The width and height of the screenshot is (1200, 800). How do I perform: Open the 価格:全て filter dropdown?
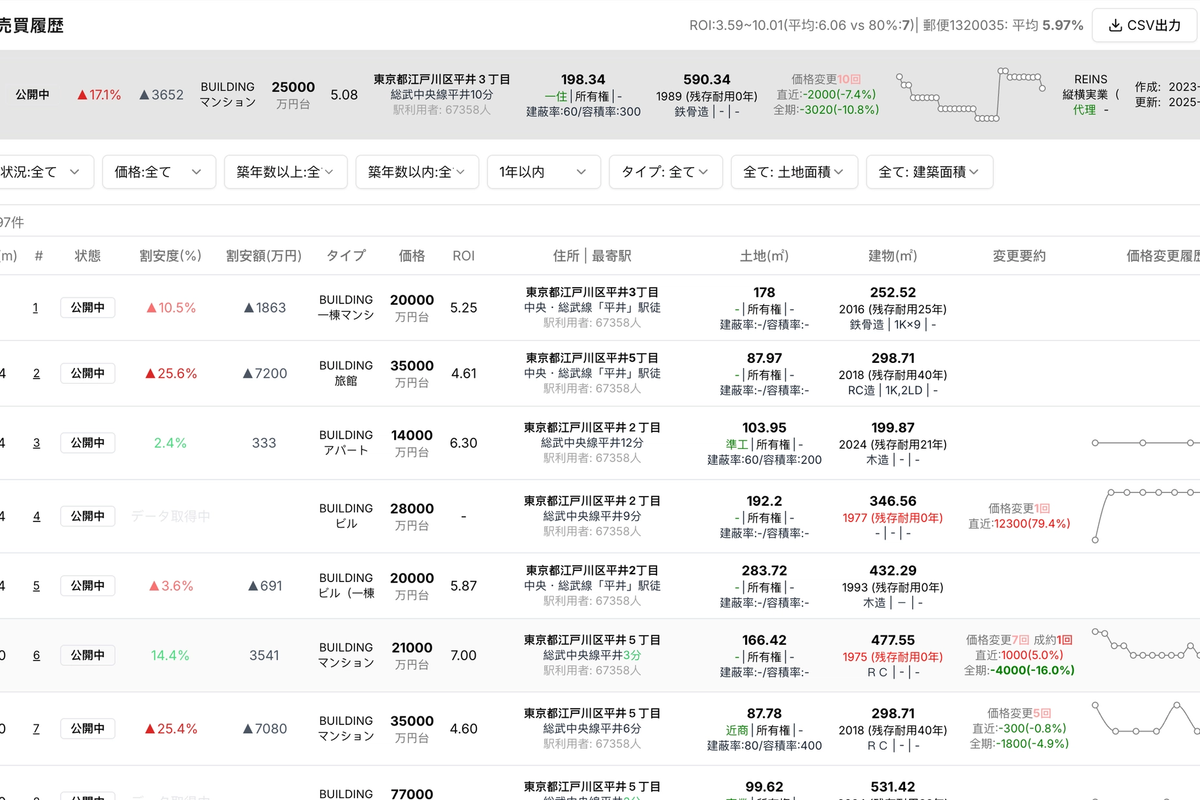click(x=159, y=172)
